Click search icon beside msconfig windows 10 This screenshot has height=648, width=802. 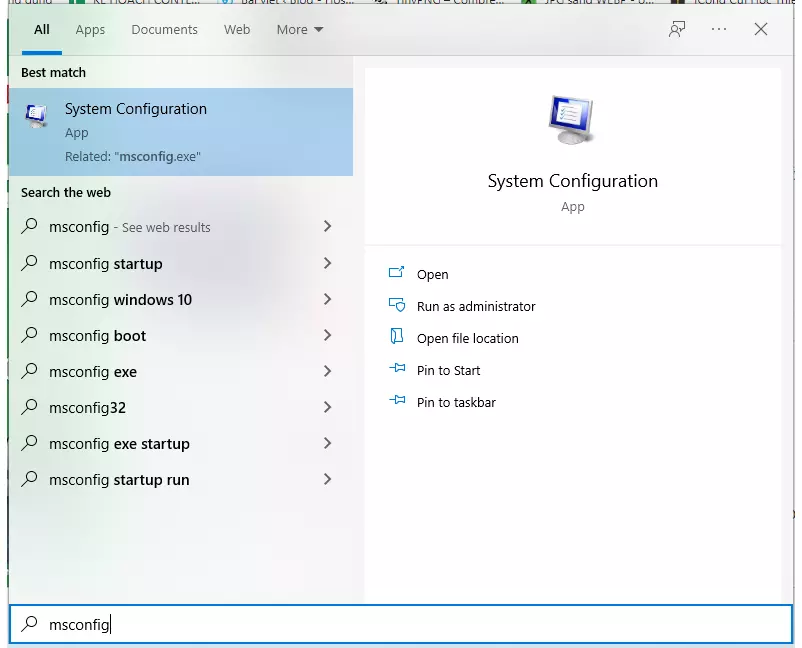pyautogui.click(x=30, y=299)
